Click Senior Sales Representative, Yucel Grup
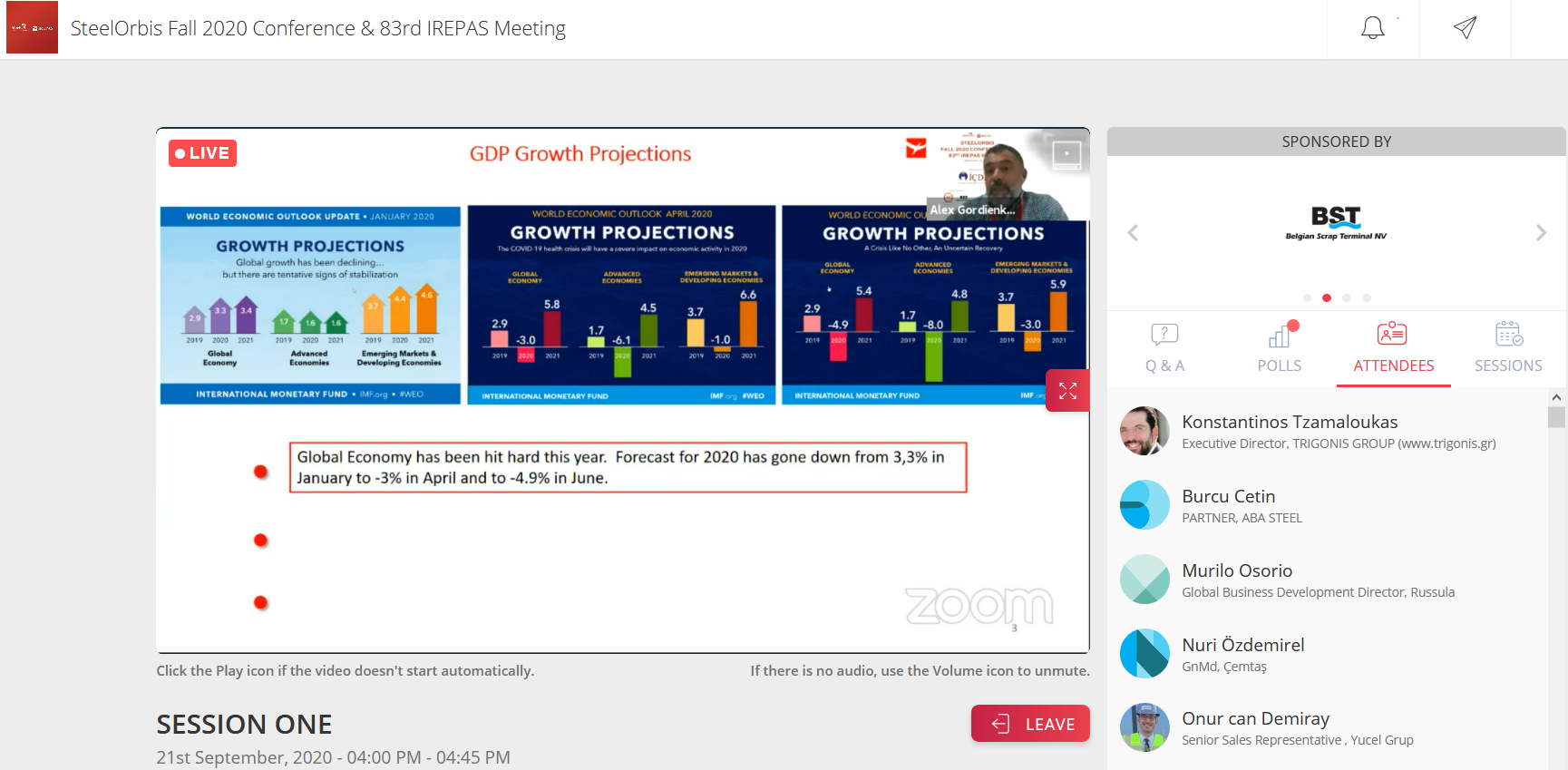1568x770 pixels. pos(1297,740)
